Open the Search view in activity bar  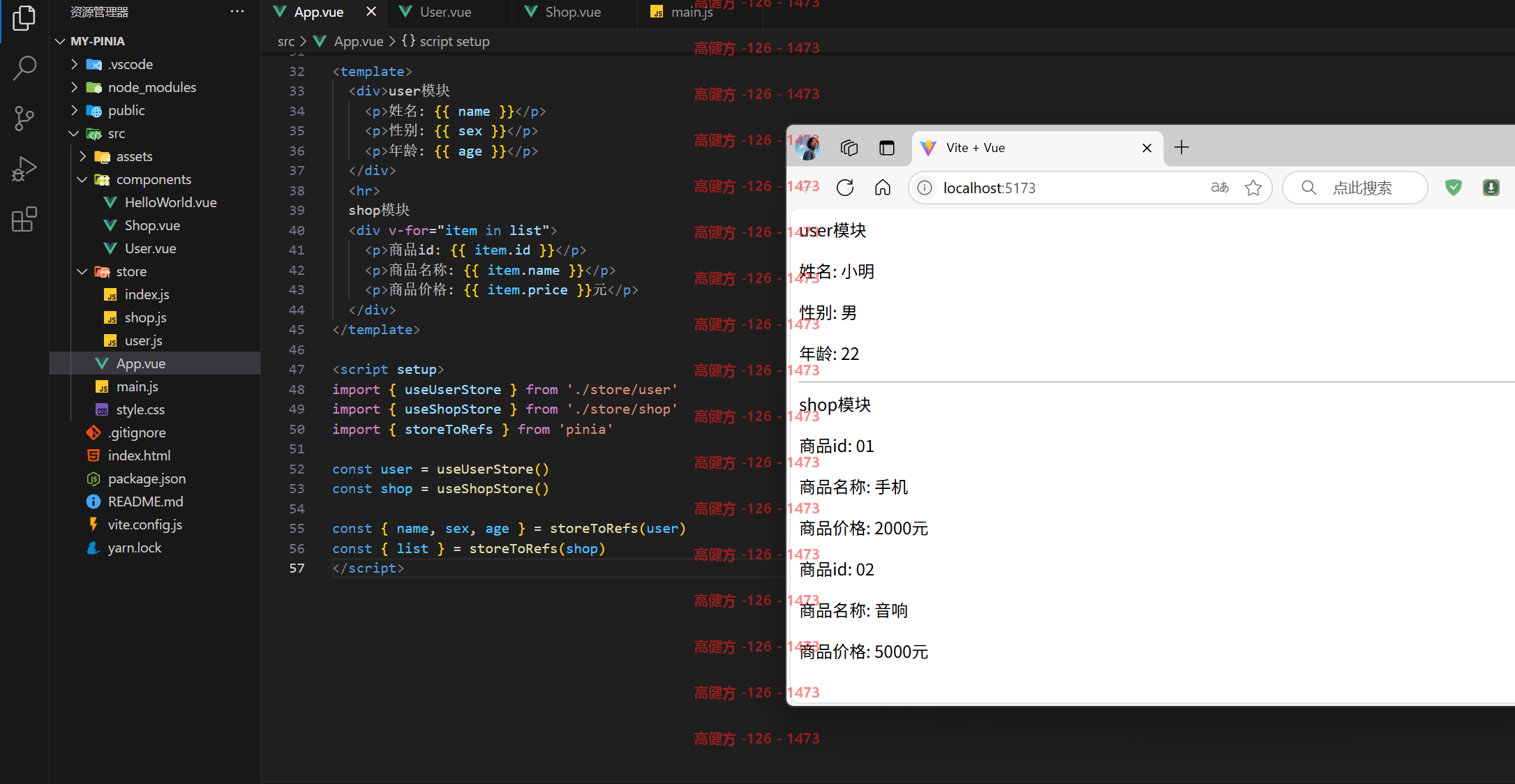pos(24,68)
